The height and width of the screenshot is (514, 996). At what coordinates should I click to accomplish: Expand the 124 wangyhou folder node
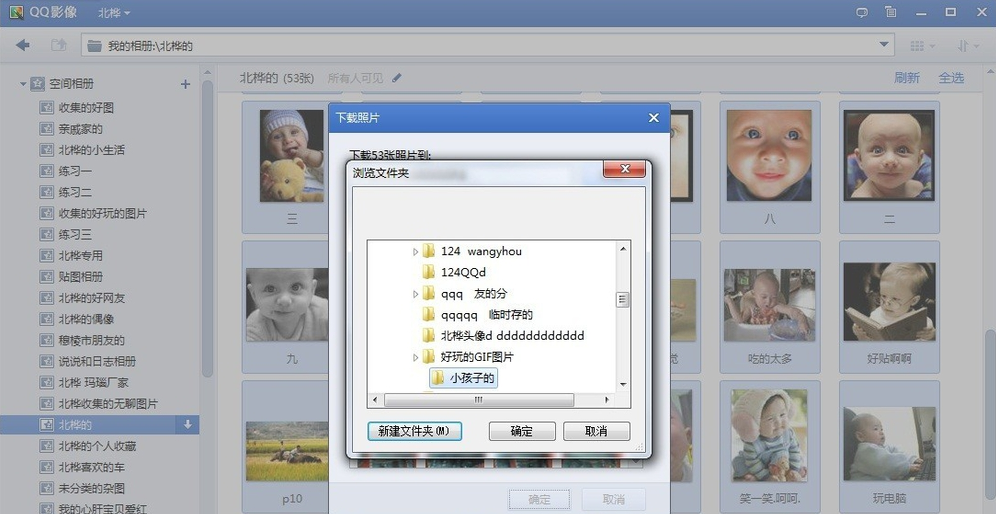point(415,252)
